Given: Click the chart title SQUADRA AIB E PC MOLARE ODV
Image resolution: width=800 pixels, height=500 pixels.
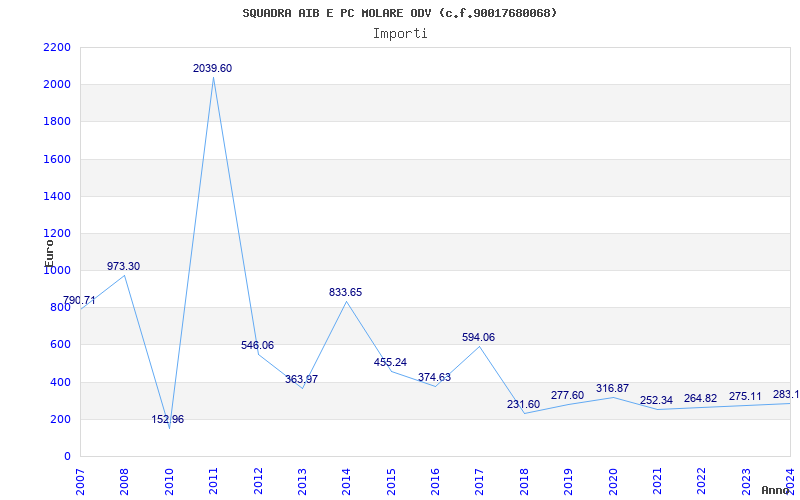Looking at the screenshot, I should (x=400, y=13).
